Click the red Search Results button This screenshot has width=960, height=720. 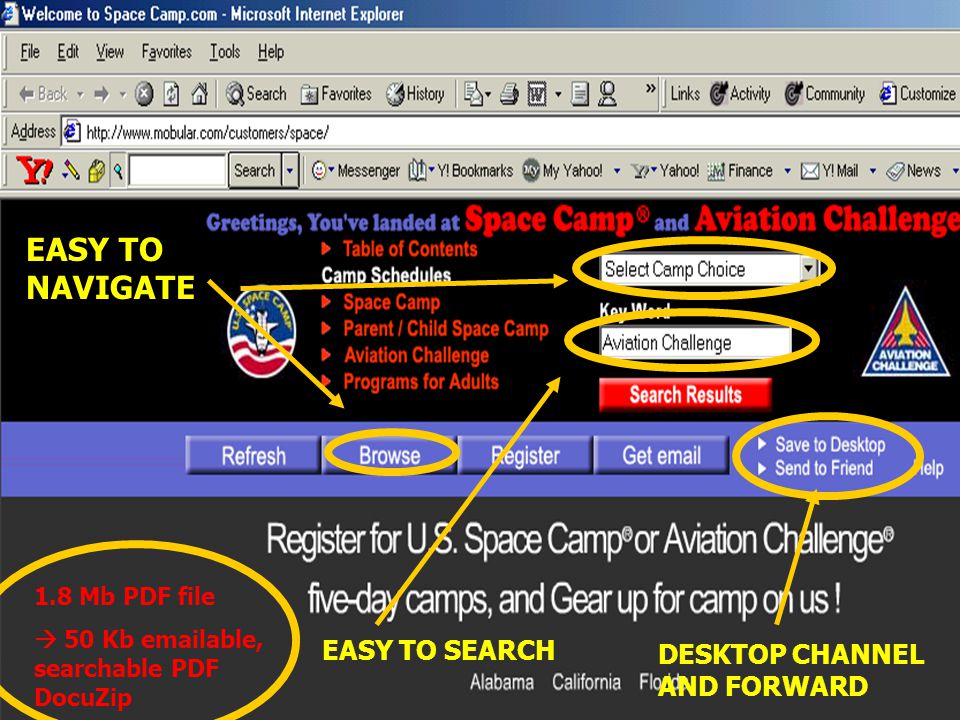tap(685, 395)
